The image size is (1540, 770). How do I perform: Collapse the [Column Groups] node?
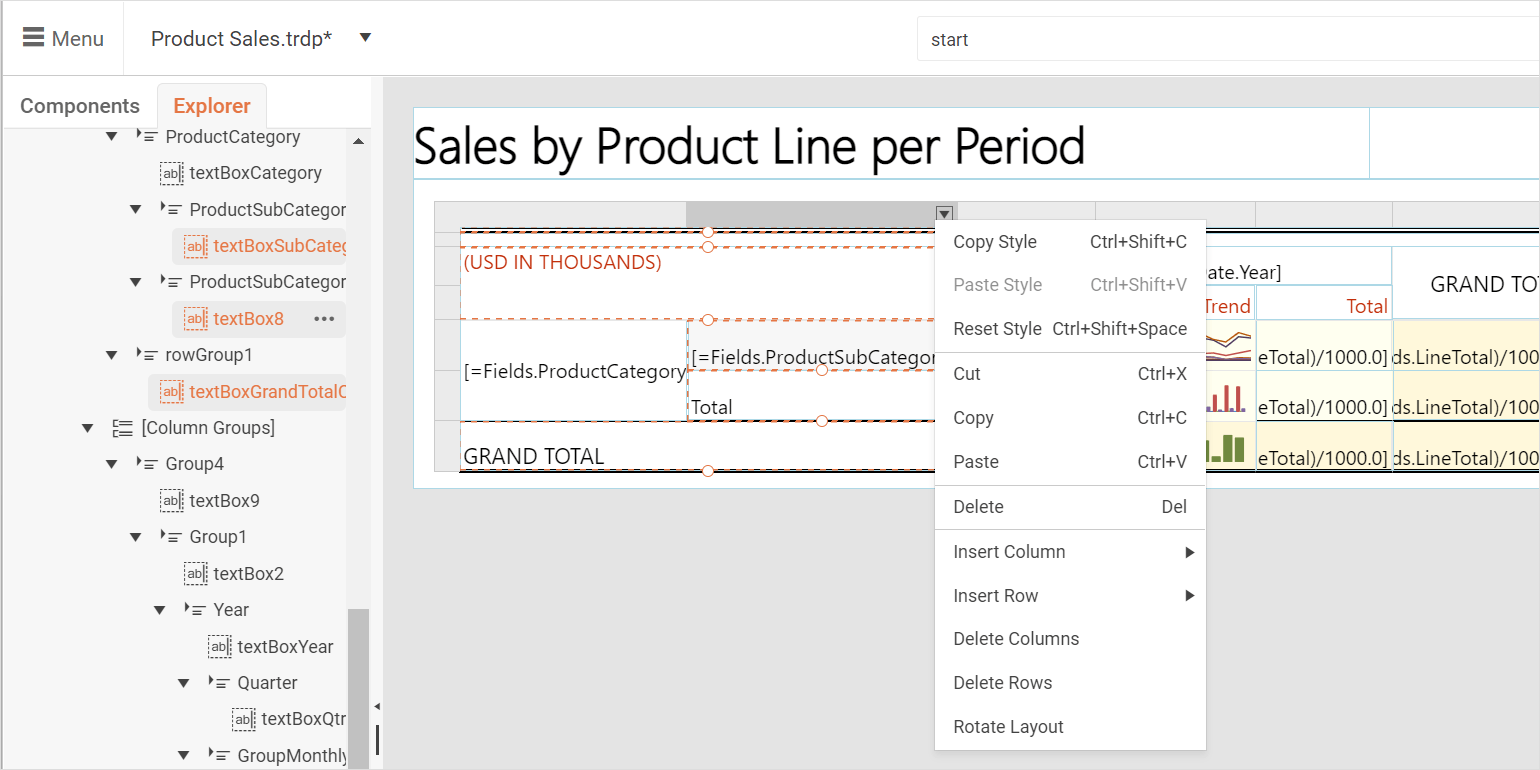tap(87, 428)
